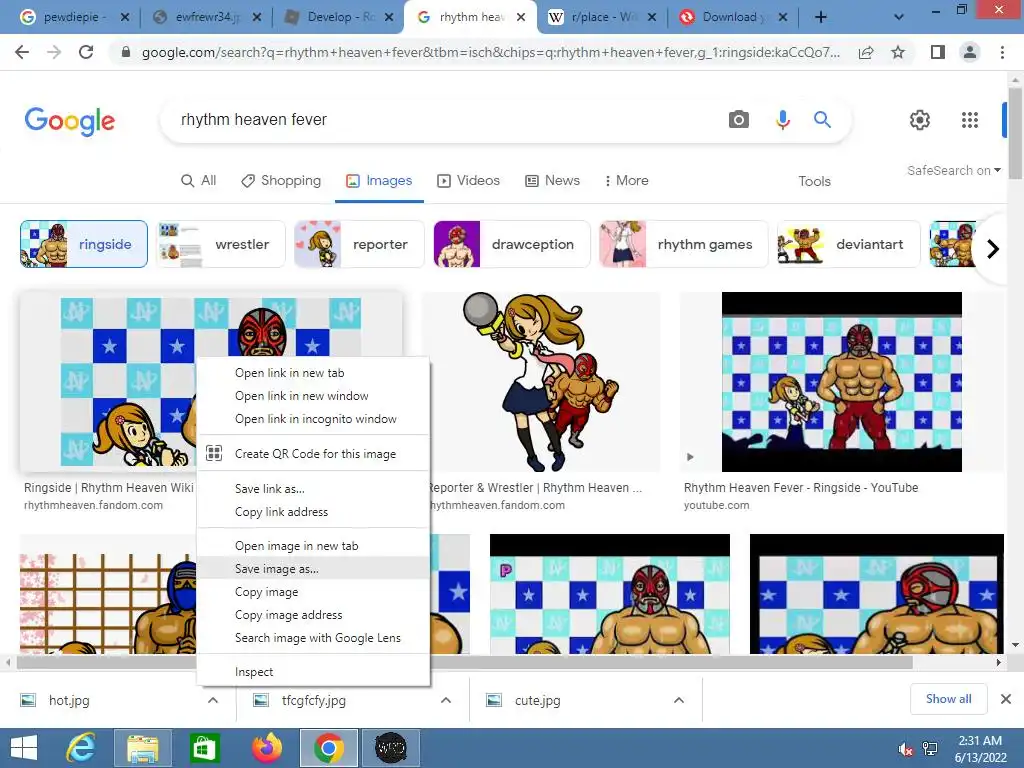1024x768 pixels.
Task: Expand the More search options
Action: 626,180
